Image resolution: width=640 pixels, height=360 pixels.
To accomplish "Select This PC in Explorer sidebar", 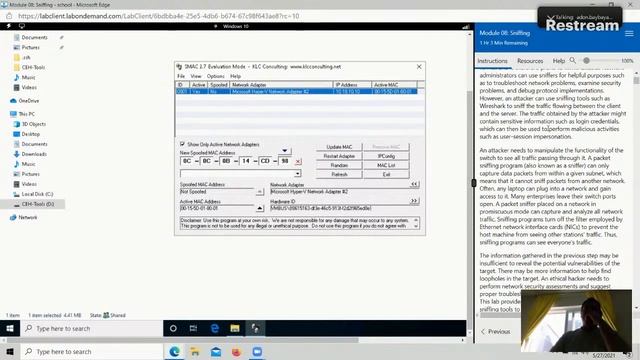I will click(22, 114).
